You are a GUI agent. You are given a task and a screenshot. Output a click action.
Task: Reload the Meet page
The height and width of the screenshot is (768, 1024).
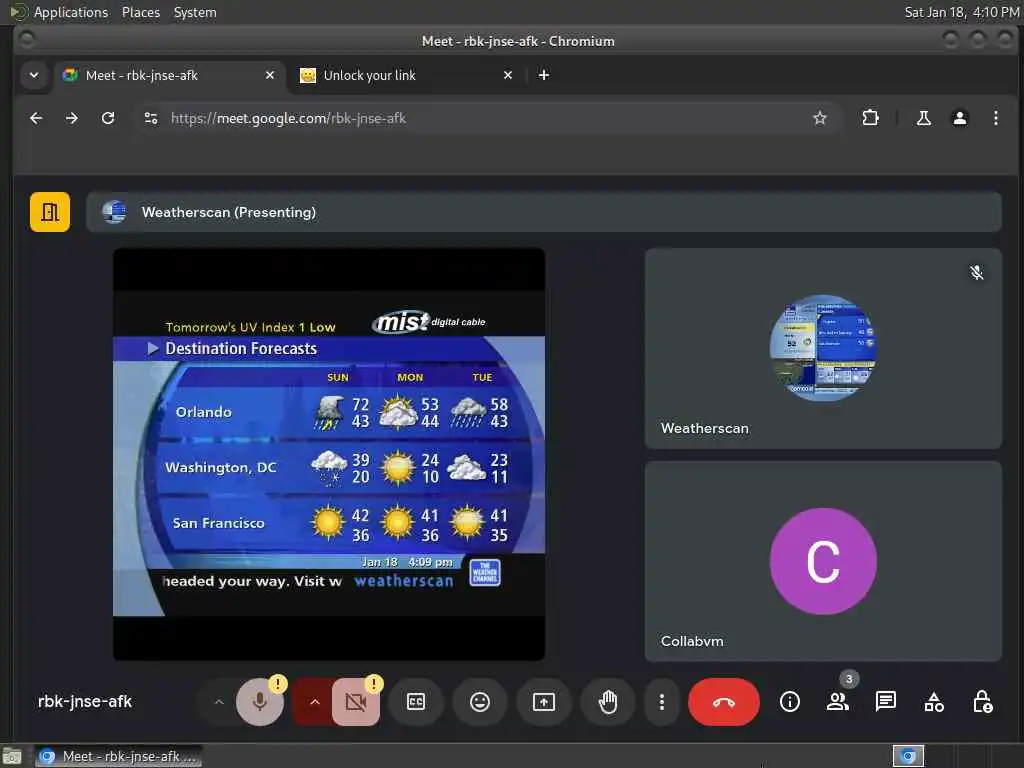(108, 118)
